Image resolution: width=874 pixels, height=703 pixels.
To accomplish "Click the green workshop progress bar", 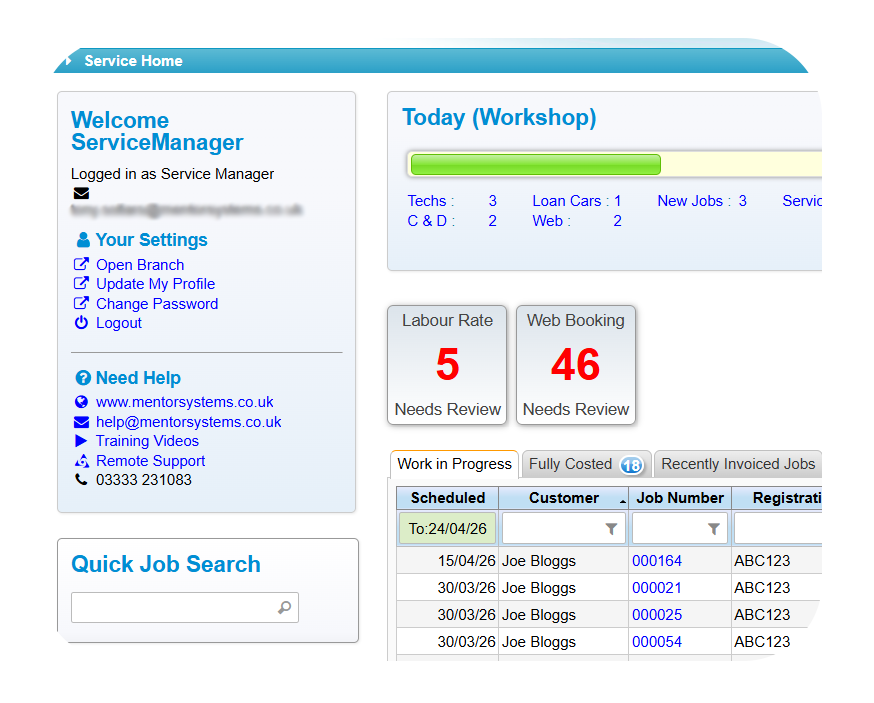I will [536, 165].
